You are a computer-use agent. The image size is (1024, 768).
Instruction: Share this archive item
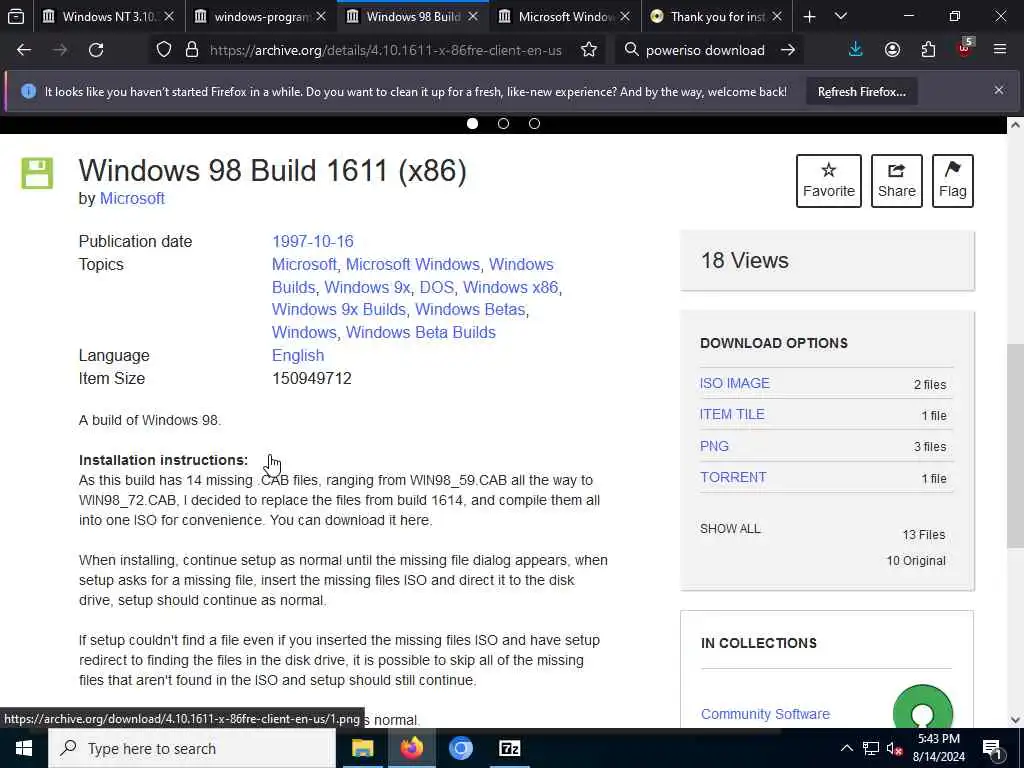pos(897,181)
